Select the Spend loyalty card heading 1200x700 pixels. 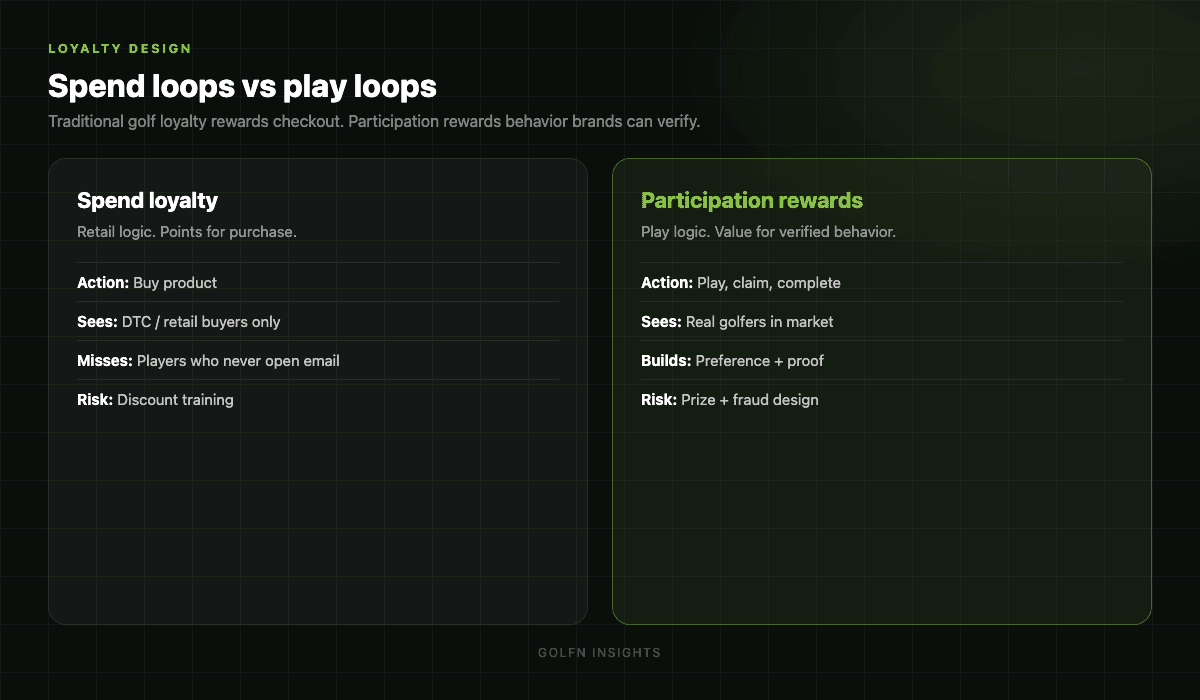coord(147,201)
